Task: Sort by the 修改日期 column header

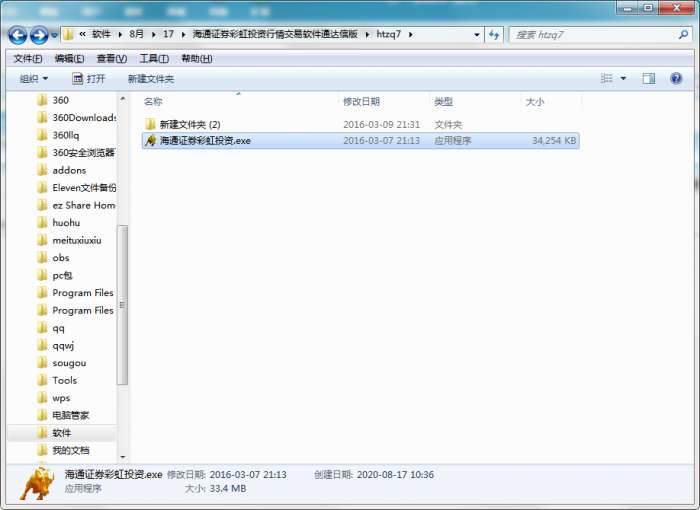Action: click(x=361, y=102)
